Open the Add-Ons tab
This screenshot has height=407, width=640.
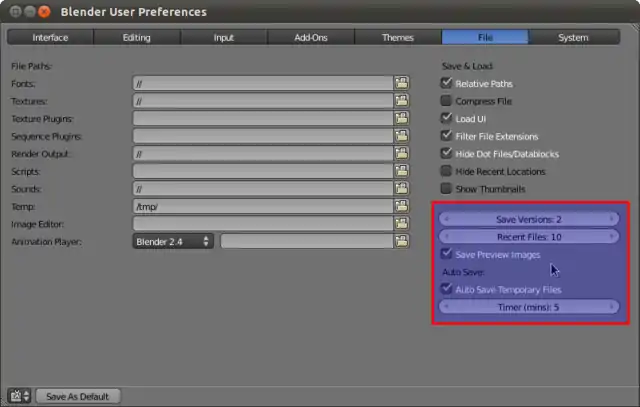click(311, 37)
